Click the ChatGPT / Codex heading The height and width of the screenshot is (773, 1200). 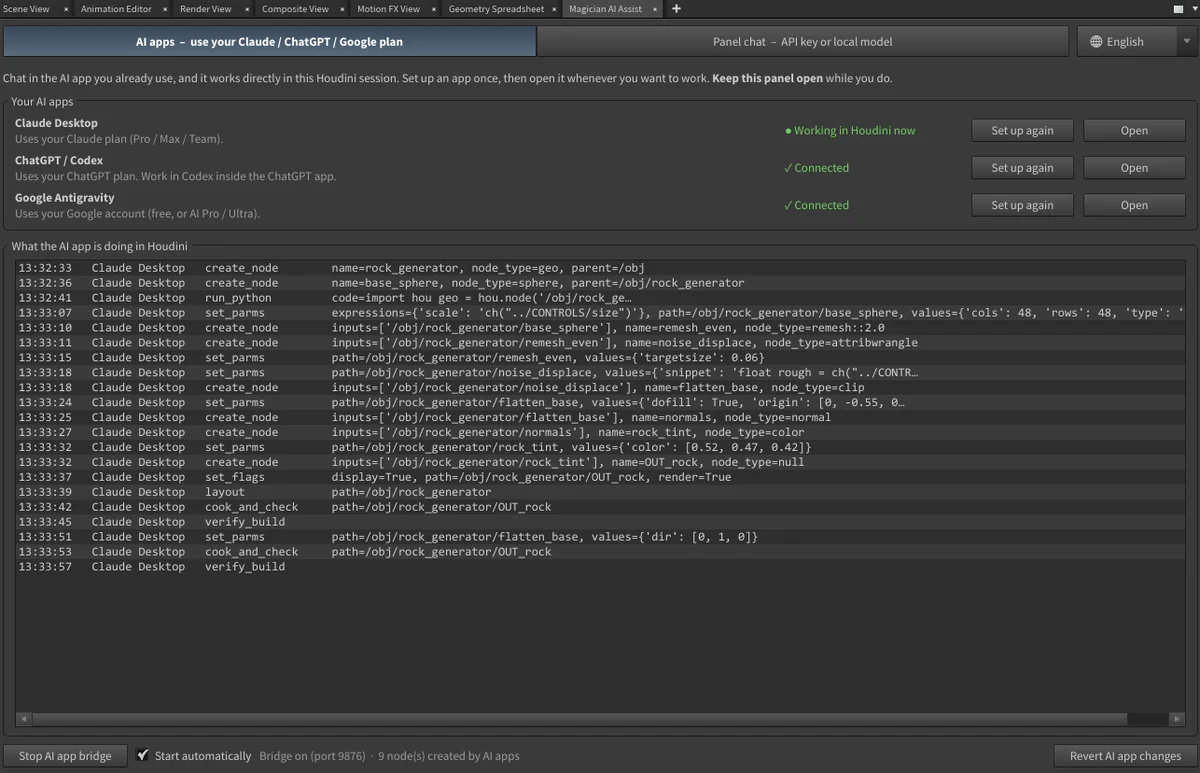(x=59, y=160)
